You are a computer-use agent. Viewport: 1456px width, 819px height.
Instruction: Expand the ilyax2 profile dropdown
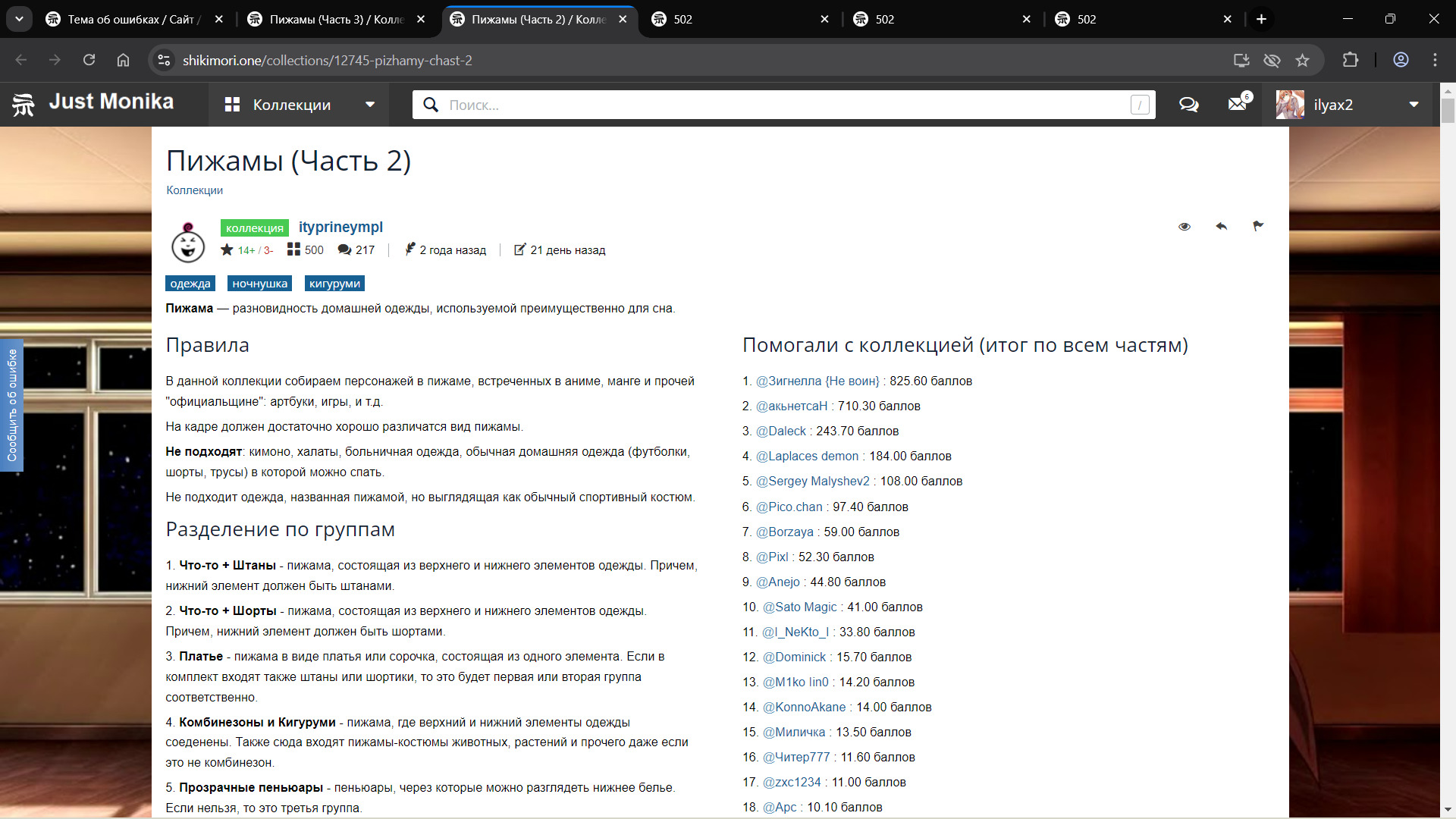coord(1414,105)
